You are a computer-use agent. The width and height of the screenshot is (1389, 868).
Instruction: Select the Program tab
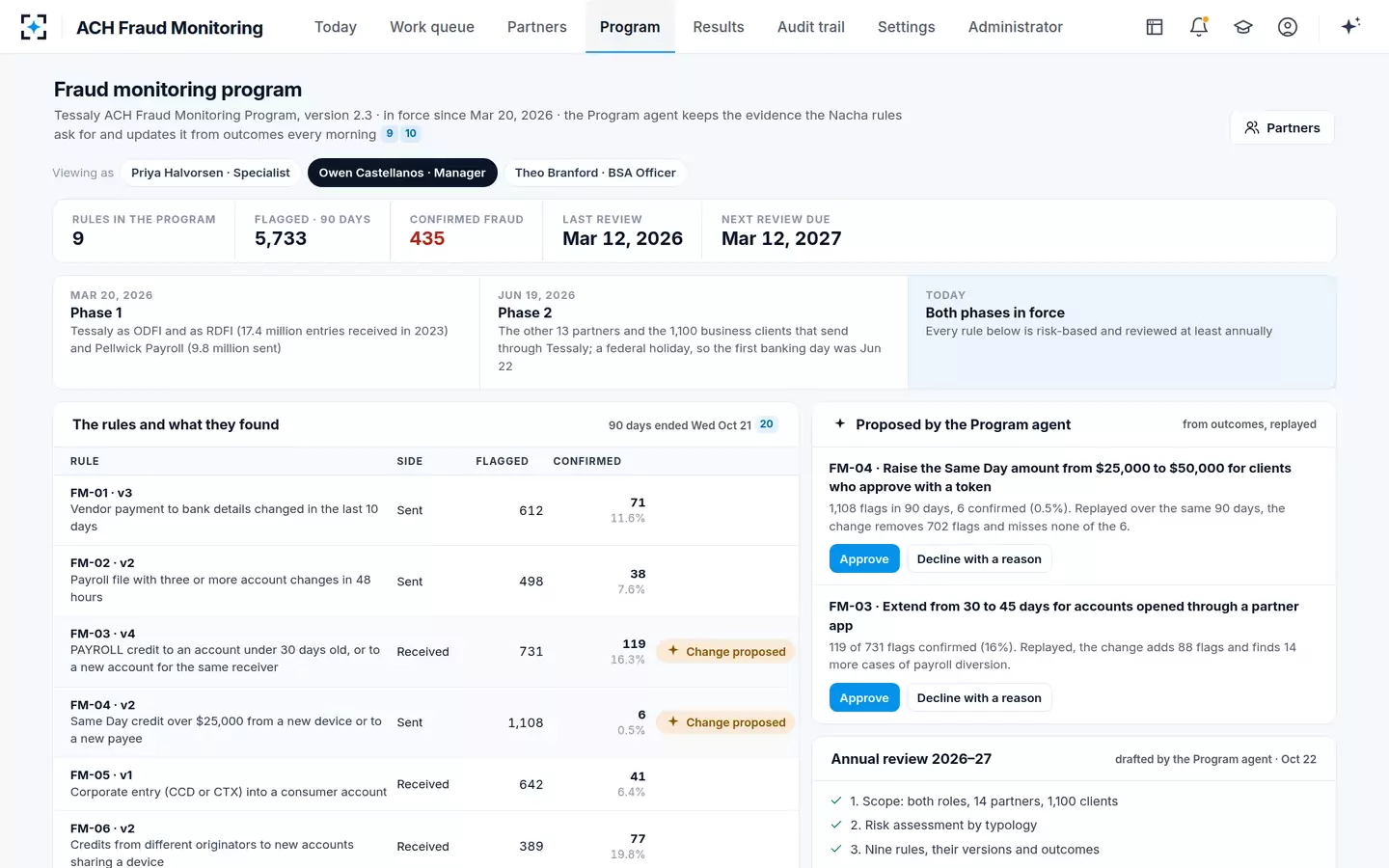tap(630, 27)
